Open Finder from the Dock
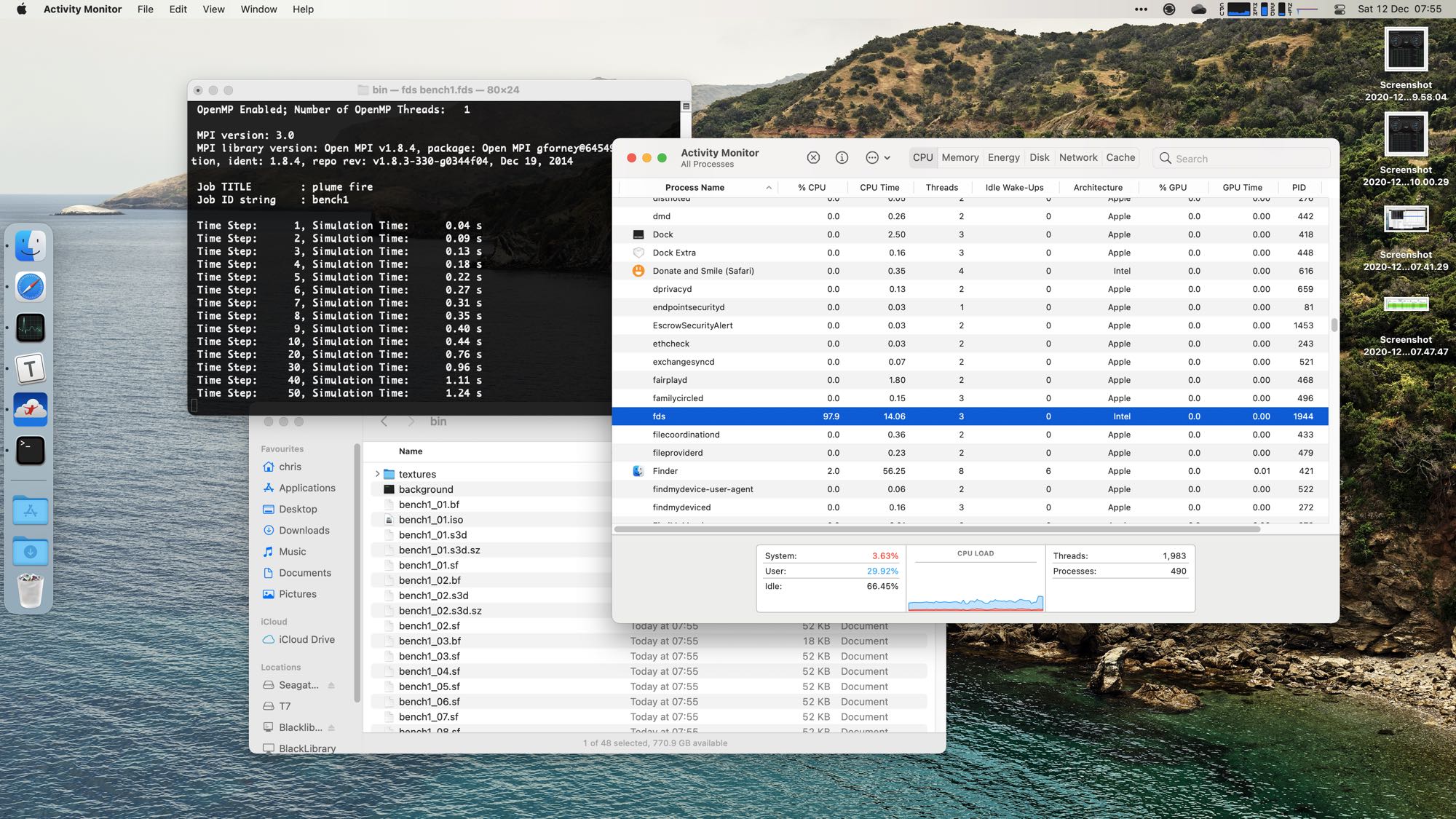The width and height of the screenshot is (1456, 819). coord(30,246)
